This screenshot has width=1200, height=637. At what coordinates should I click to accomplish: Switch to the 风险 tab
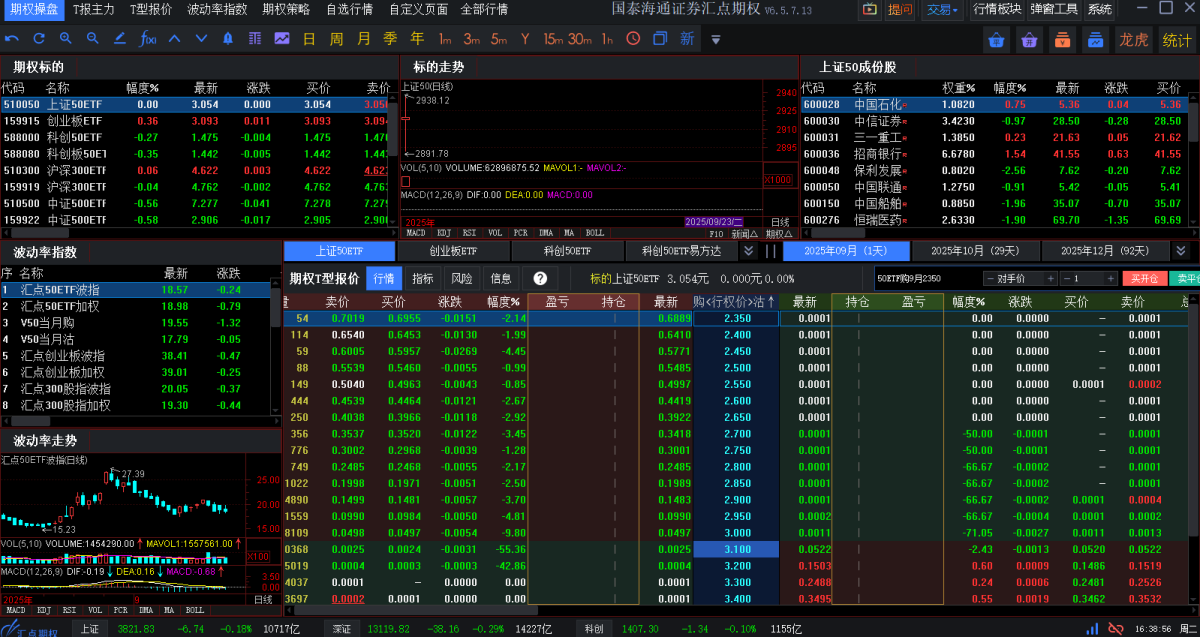462,279
